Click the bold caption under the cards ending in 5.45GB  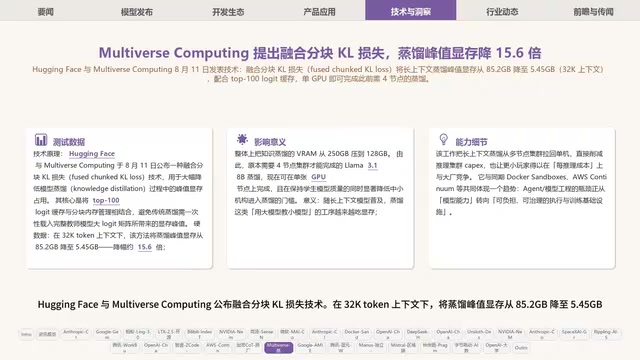320,304
